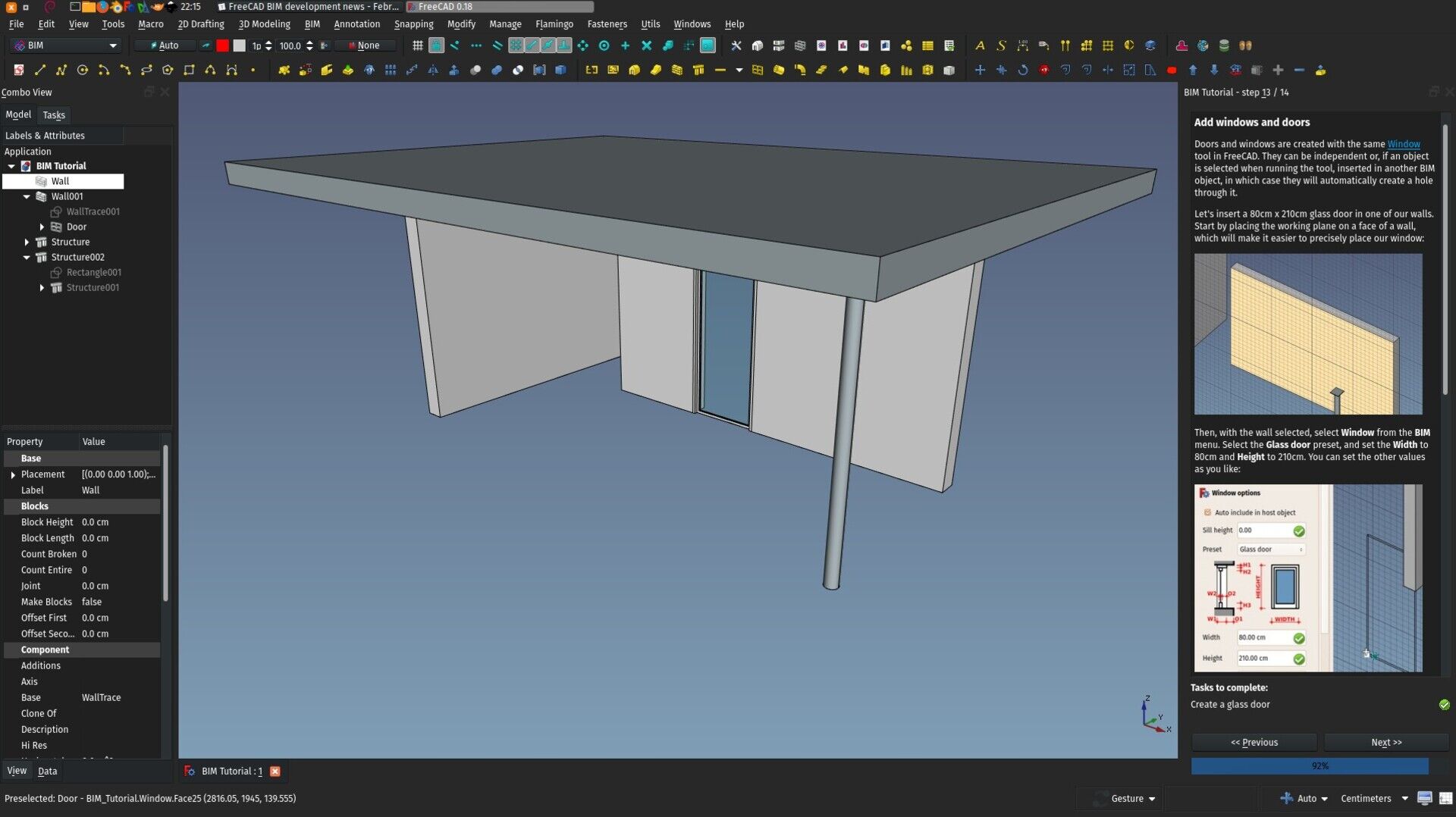The height and width of the screenshot is (817, 1456).
Task: Select the Arch Wall tool
Action: (x=677, y=70)
